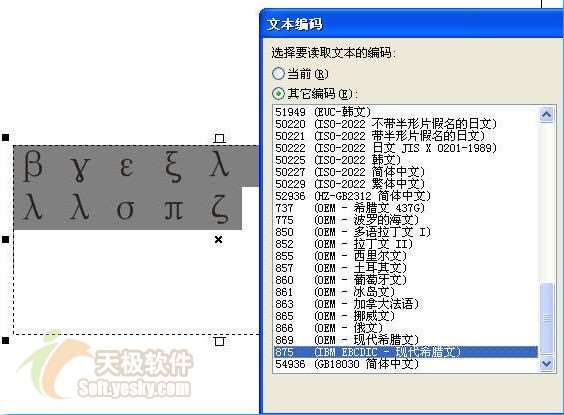Click the encoding list scrollbar thumb
564x415 pixels.
click(547, 318)
